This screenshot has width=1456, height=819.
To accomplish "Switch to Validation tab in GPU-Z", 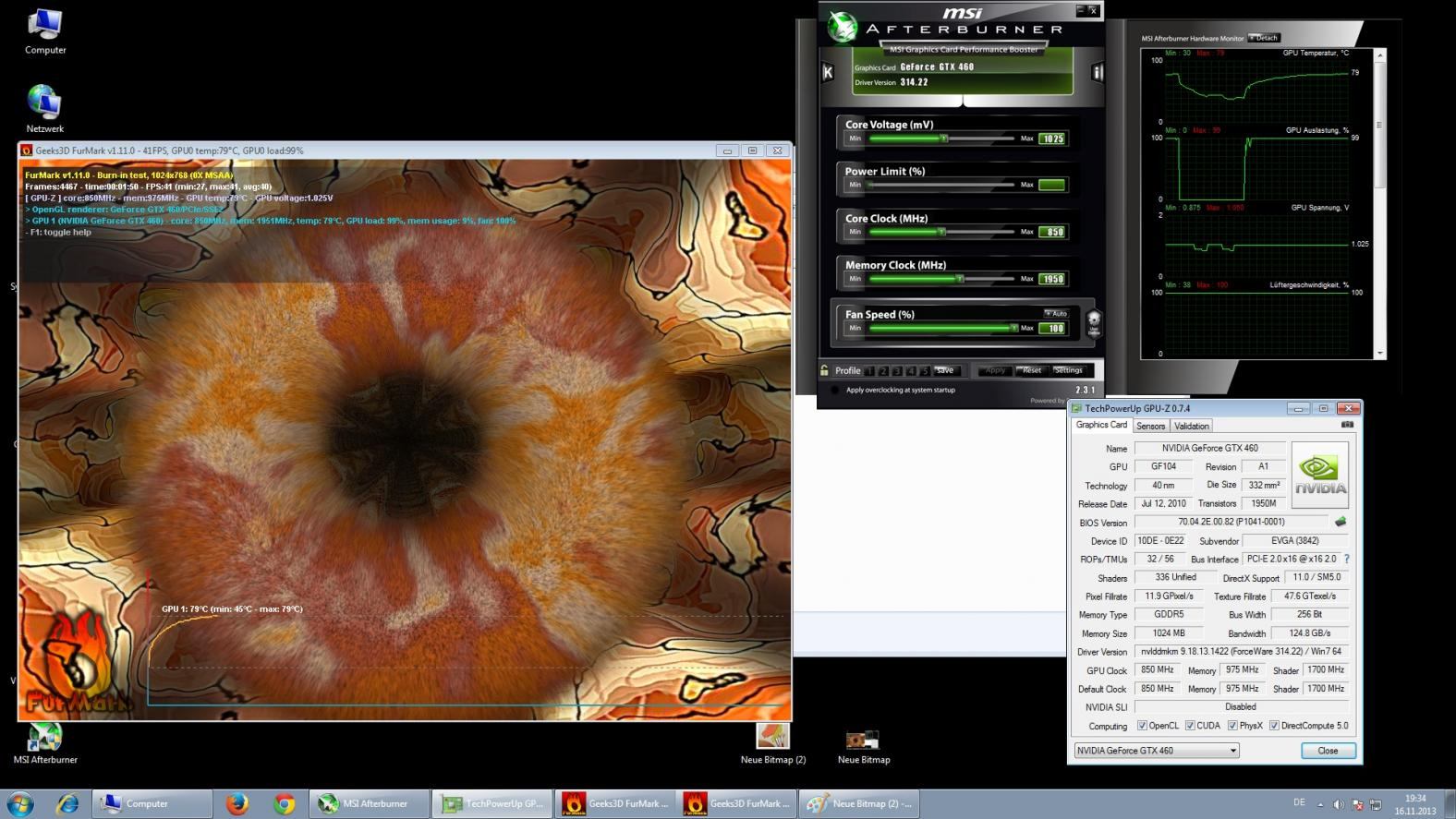I will [1191, 426].
